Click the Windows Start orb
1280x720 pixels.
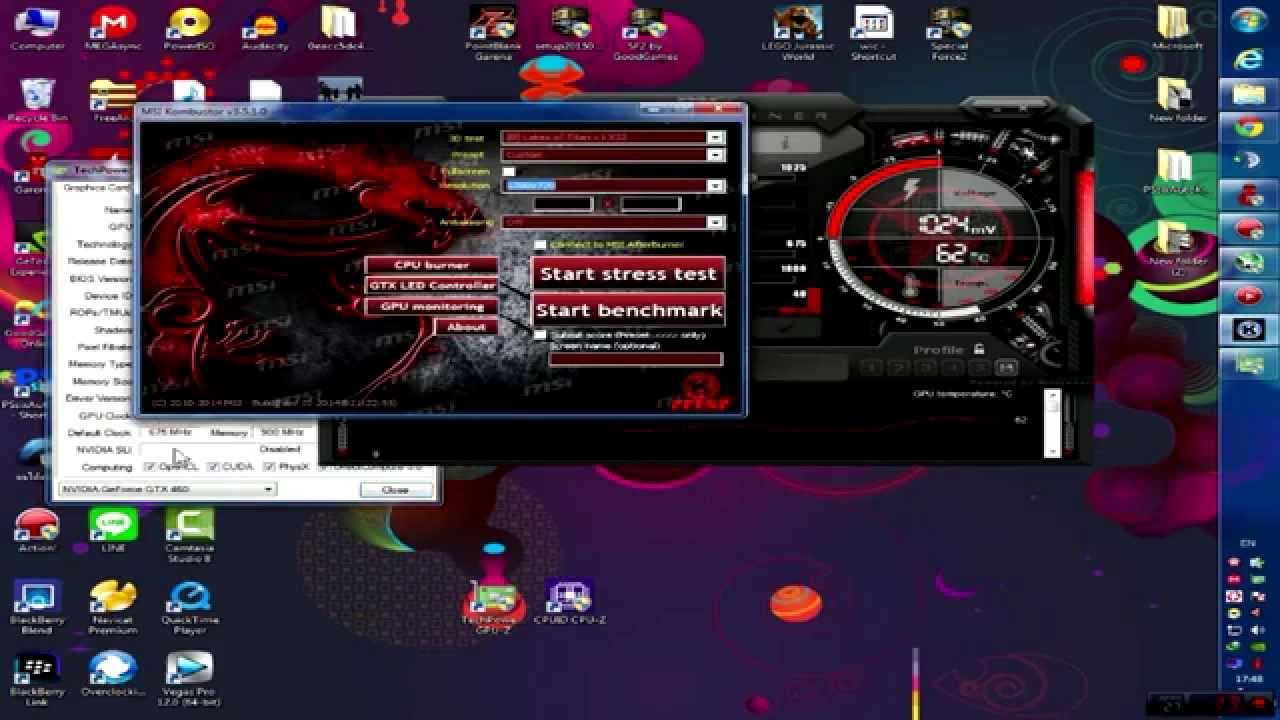pos(1248,21)
